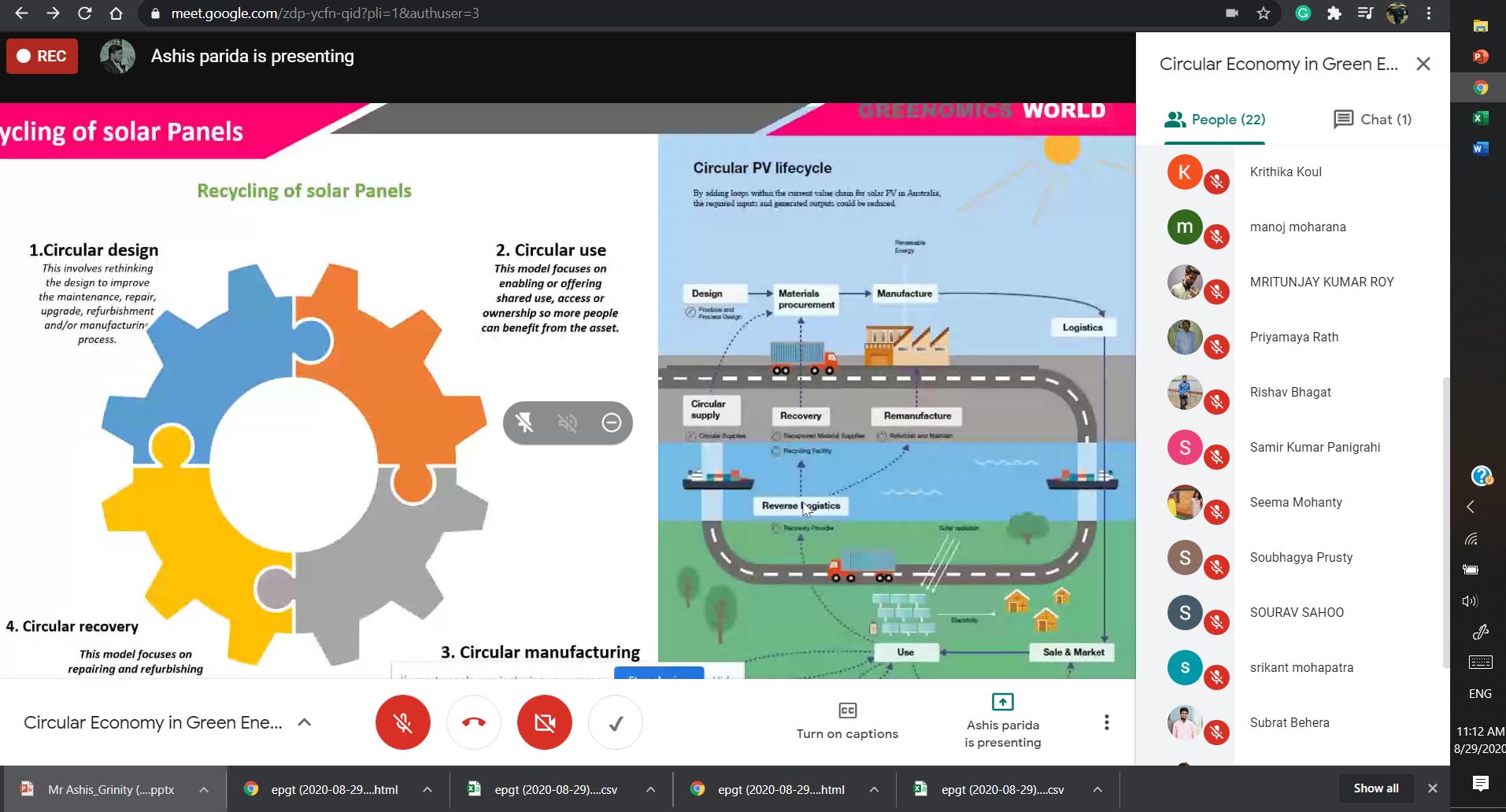Switch to the Chat (1) tab
1506x812 pixels.
[1372, 120]
